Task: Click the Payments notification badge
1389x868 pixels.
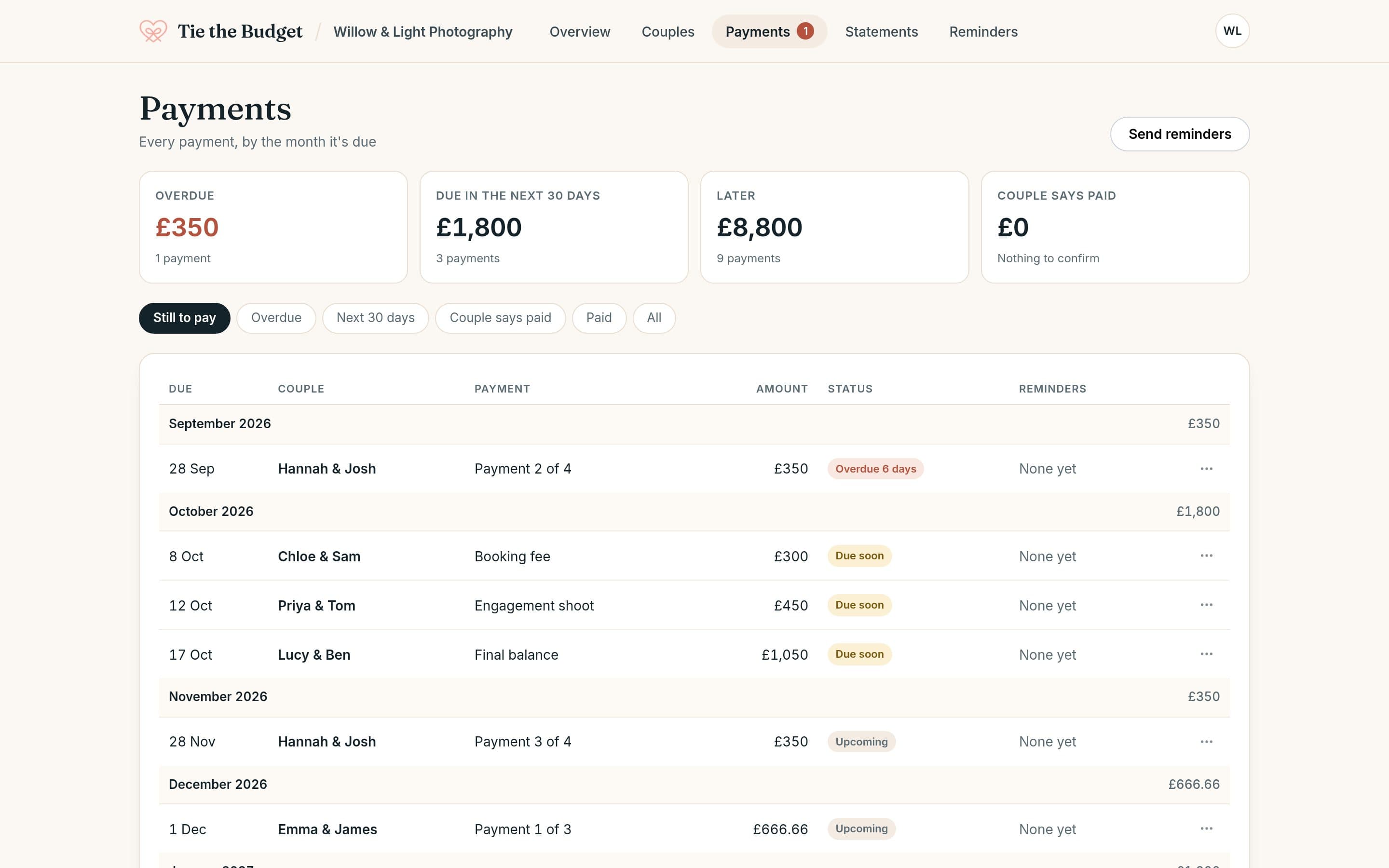Action: click(x=805, y=31)
